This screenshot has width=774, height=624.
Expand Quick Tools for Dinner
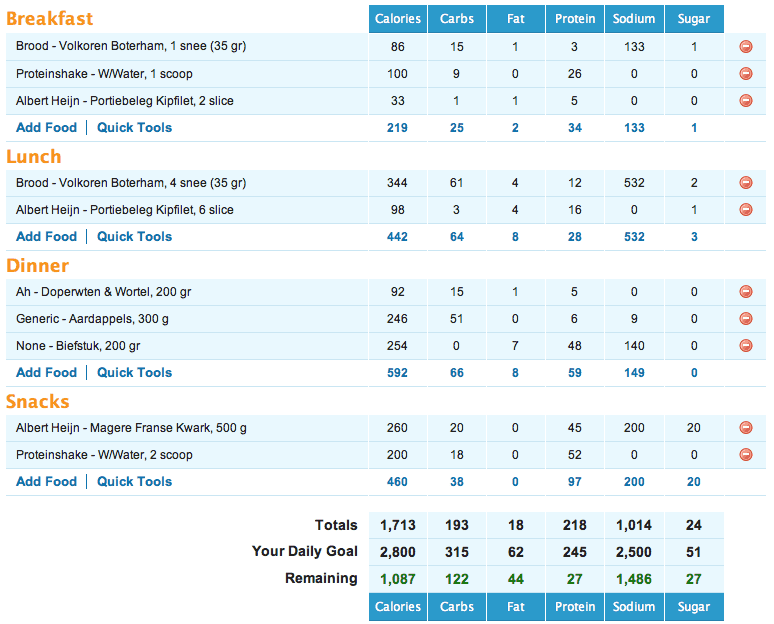click(134, 372)
